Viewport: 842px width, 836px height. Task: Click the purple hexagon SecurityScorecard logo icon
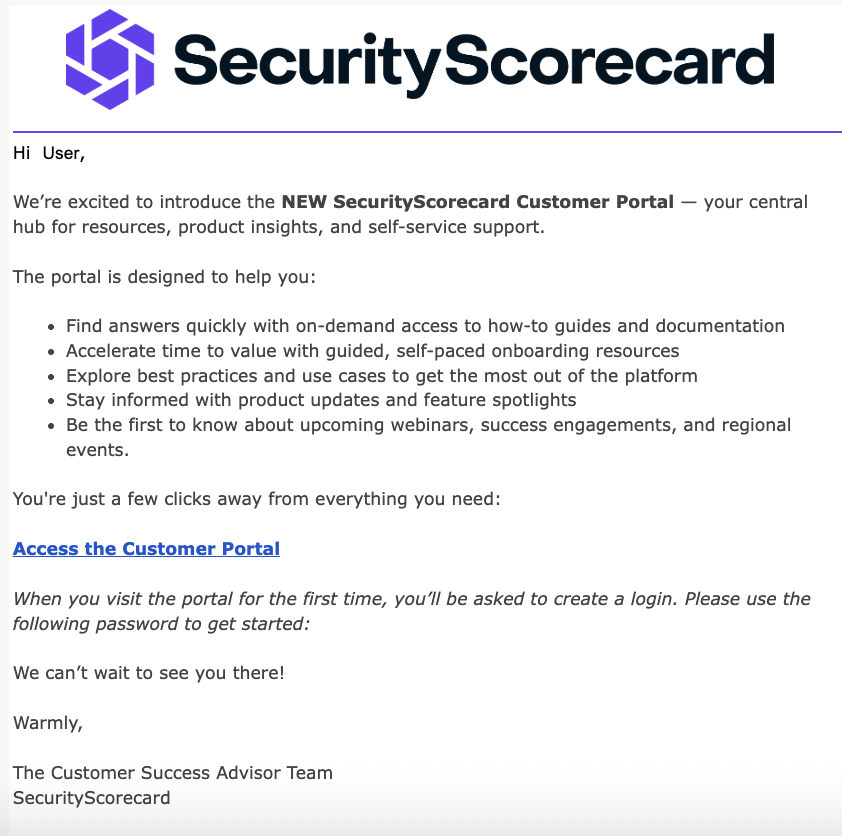click(110, 59)
